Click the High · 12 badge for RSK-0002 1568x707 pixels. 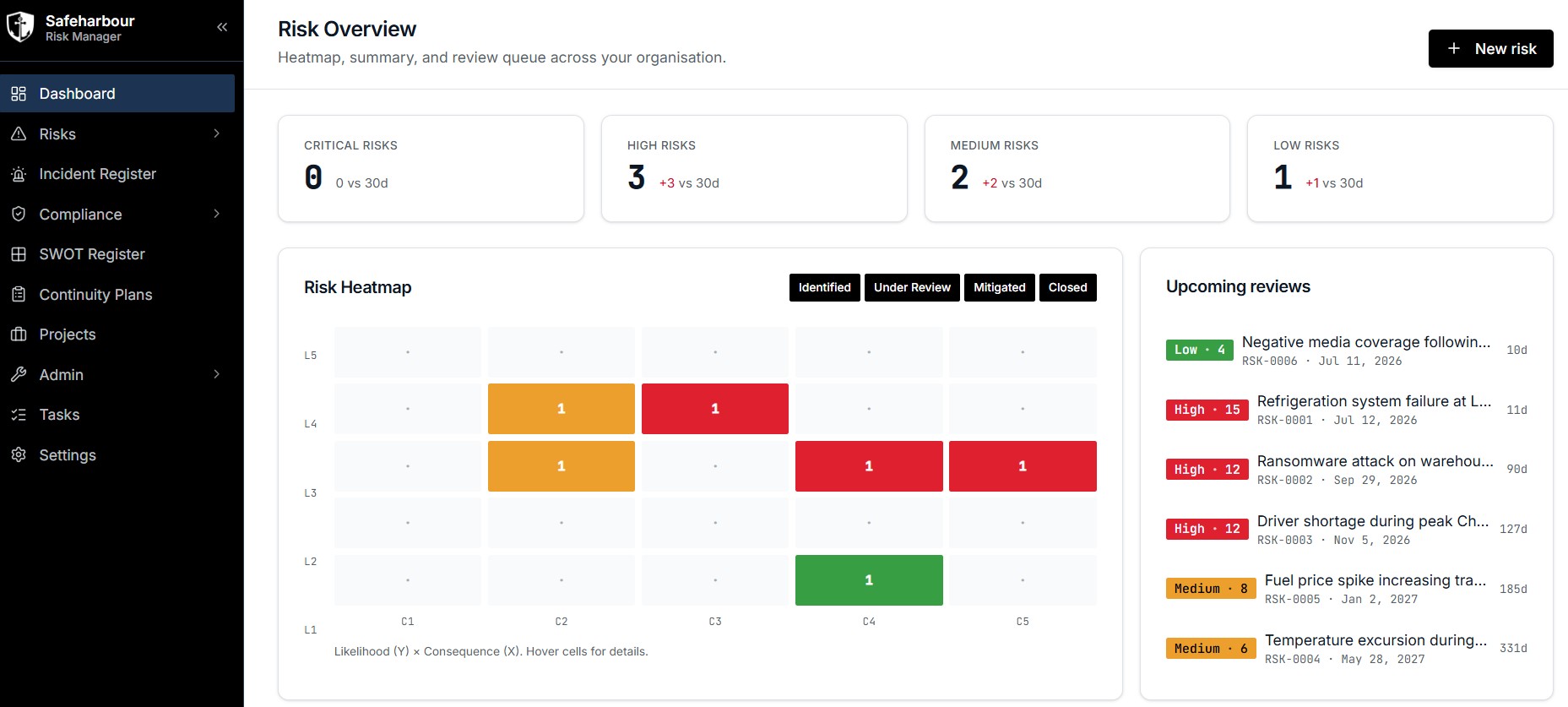pos(1207,470)
